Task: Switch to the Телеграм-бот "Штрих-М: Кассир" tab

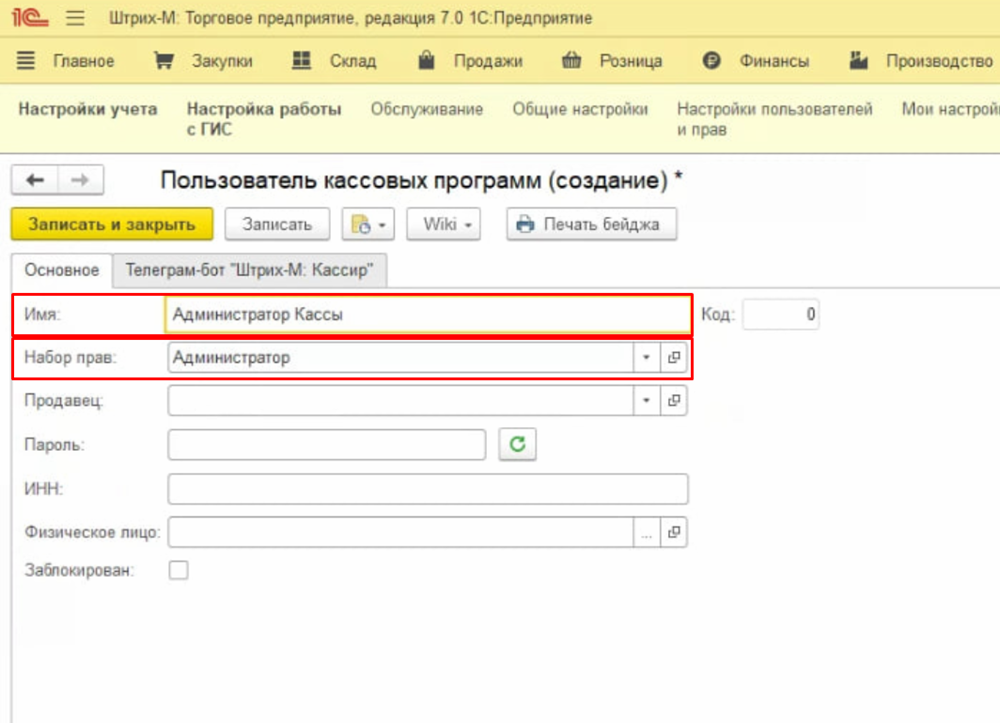Action: (249, 270)
